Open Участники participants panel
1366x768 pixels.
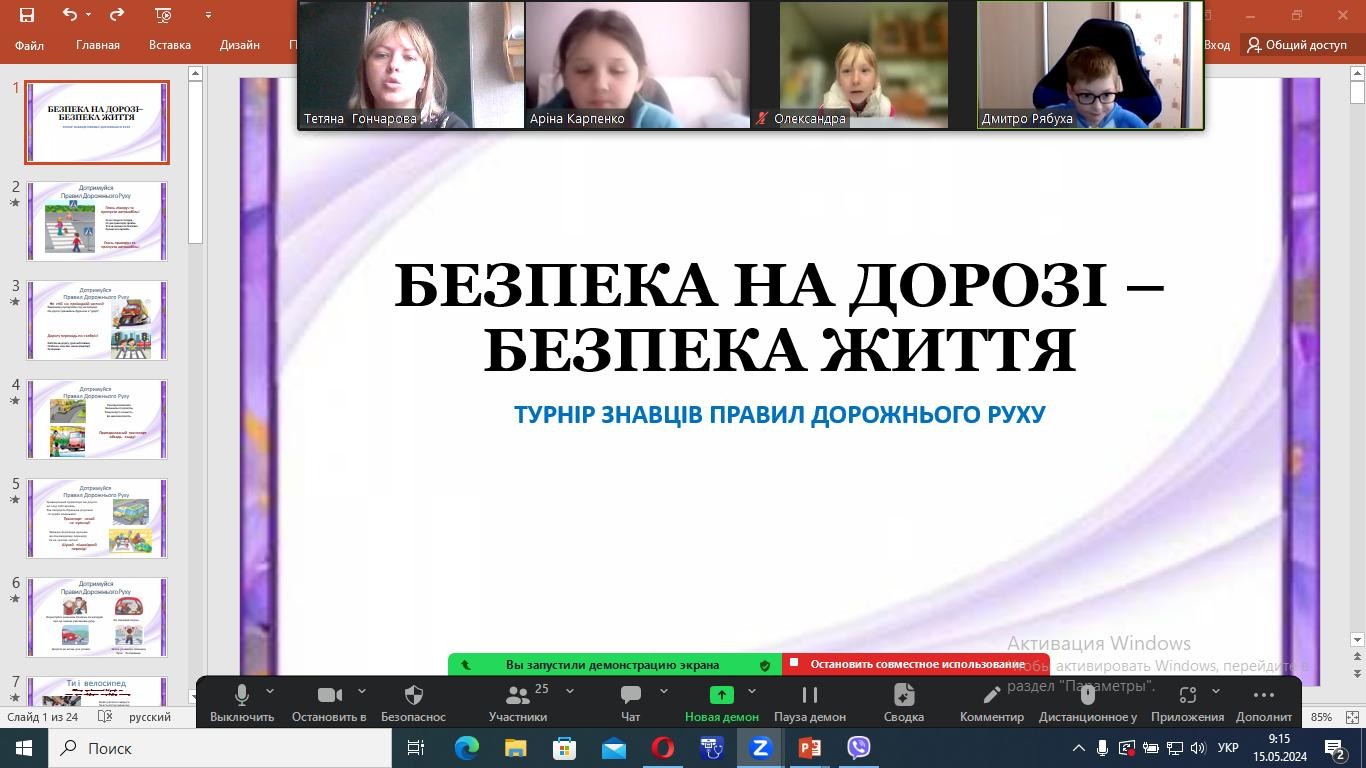[x=518, y=702]
